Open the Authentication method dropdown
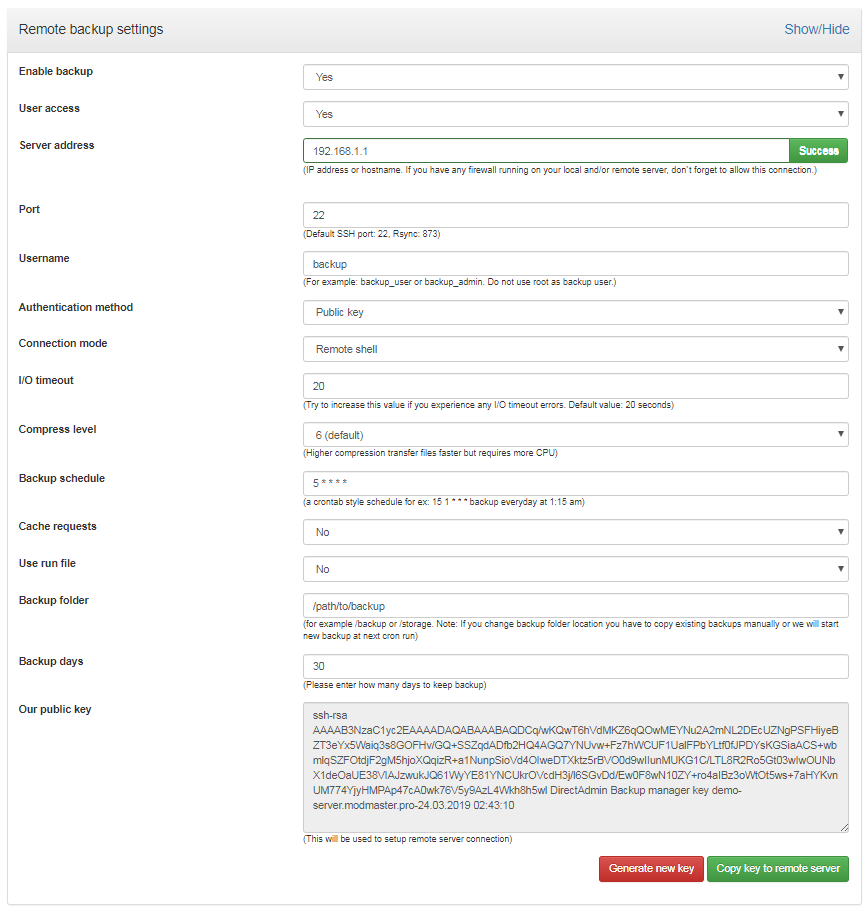This screenshot has height=910, width=867. pos(575,313)
